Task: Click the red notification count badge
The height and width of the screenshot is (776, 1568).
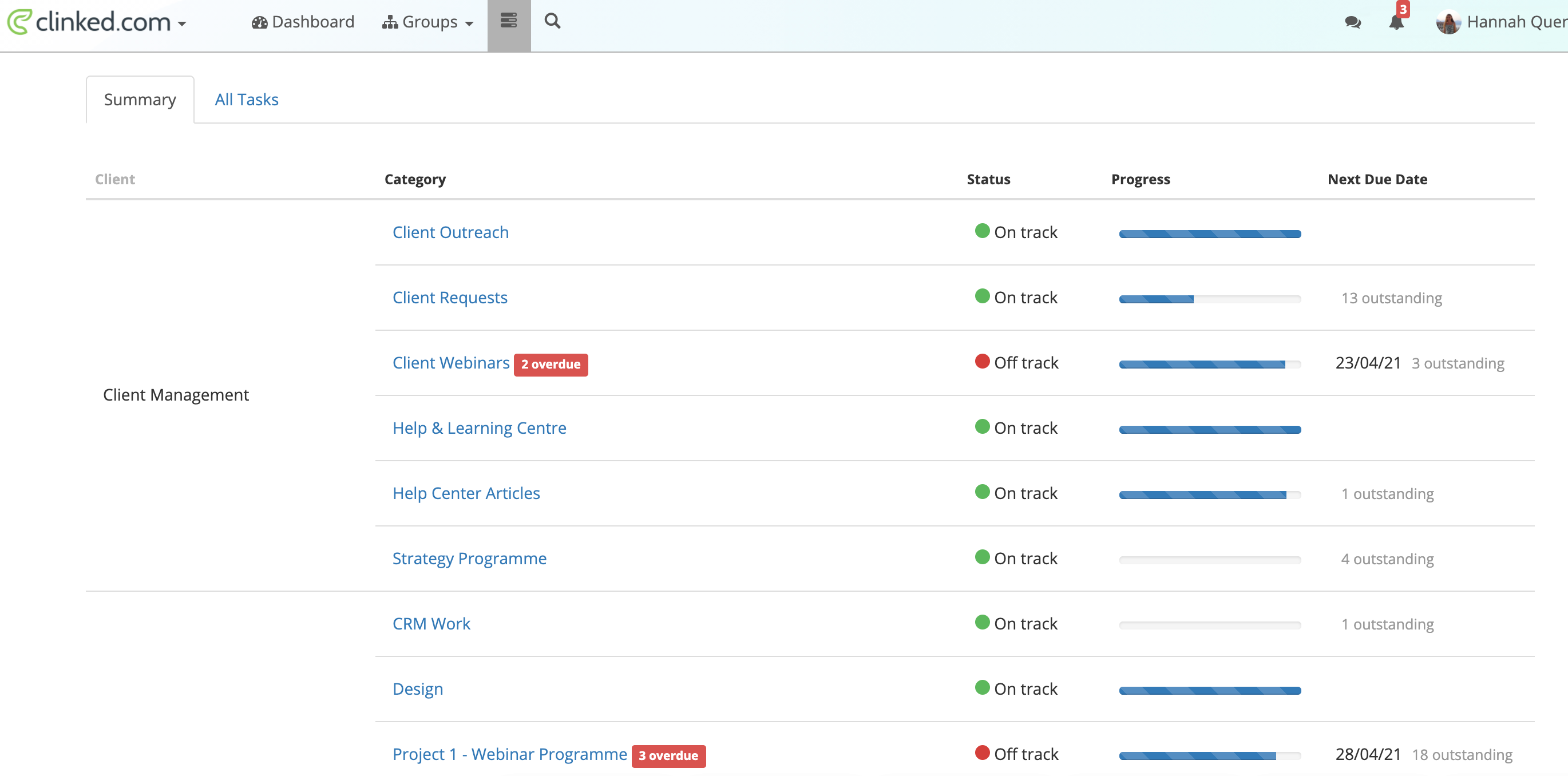Action: 1403,9
